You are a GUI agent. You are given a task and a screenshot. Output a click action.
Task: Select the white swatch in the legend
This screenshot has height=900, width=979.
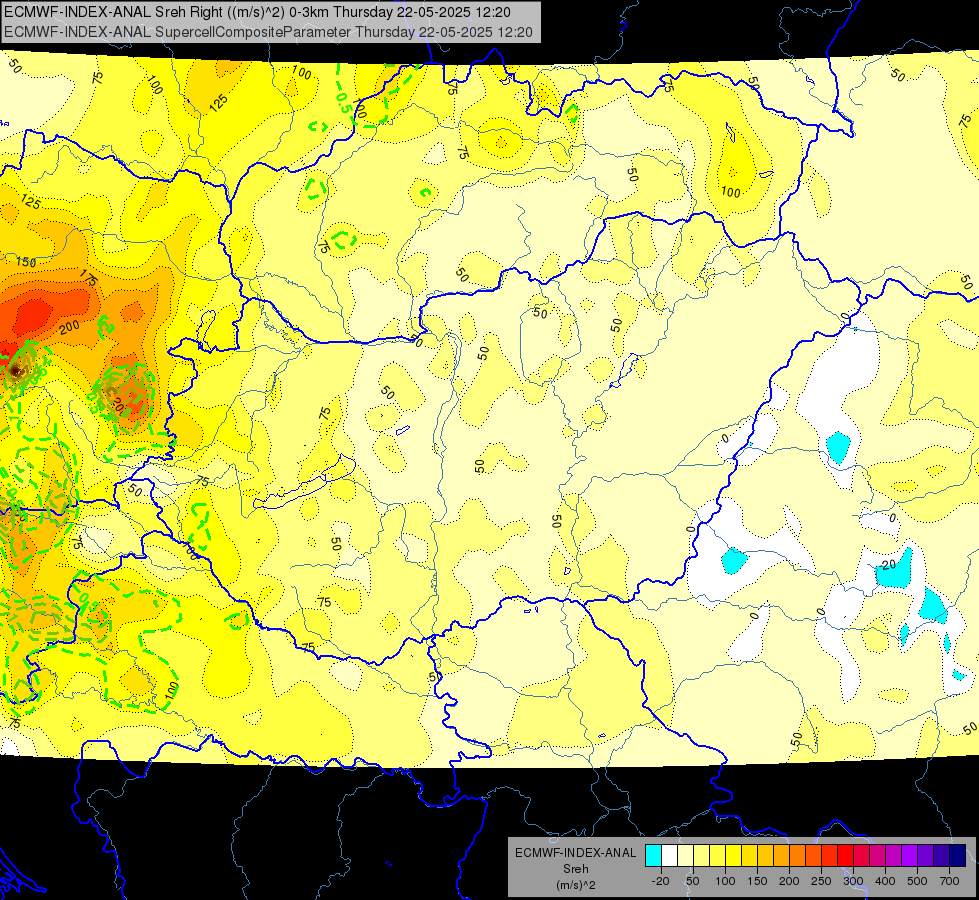coord(669,855)
